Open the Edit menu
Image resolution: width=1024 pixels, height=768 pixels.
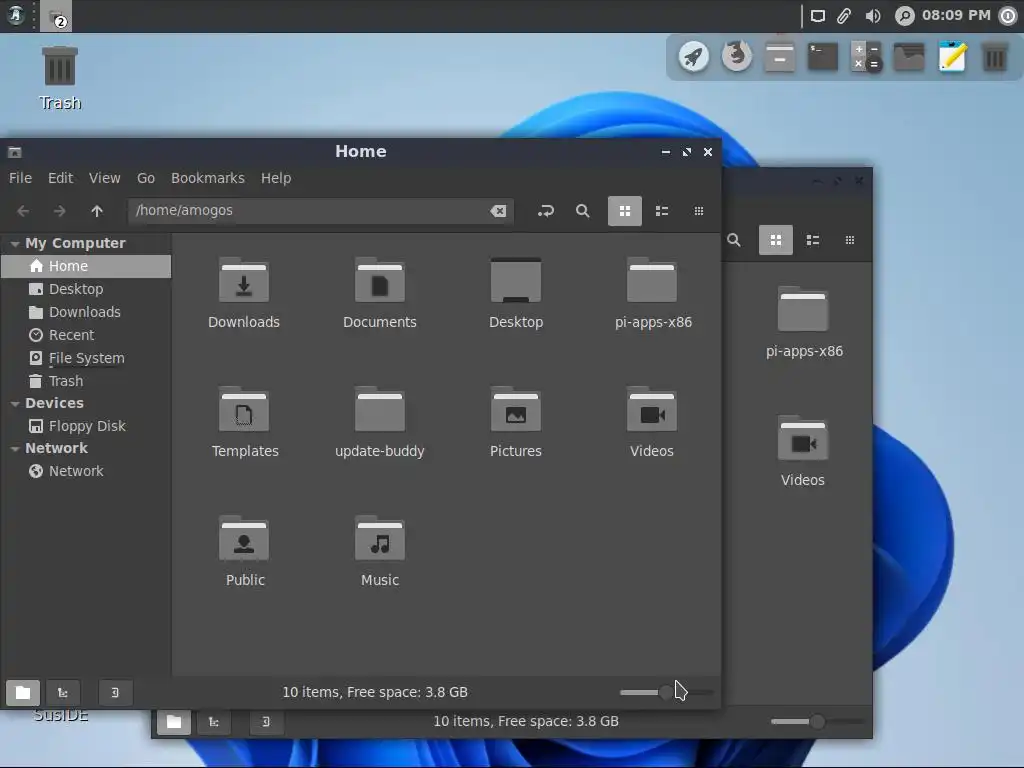click(61, 178)
